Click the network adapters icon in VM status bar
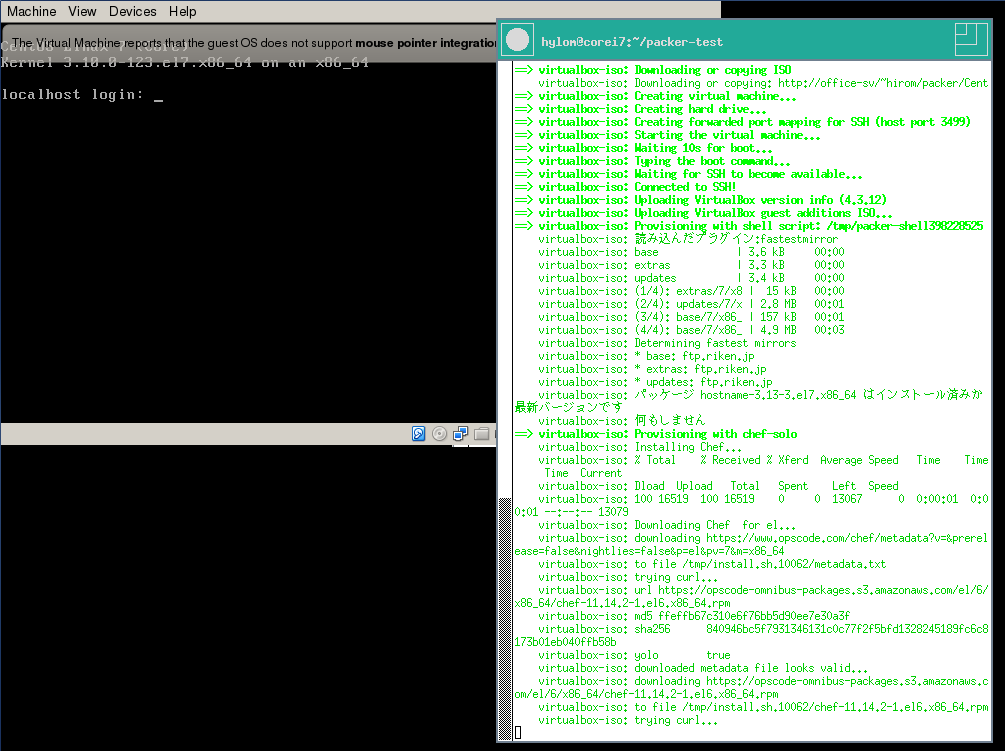This screenshot has width=1005, height=751. coord(460,434)
